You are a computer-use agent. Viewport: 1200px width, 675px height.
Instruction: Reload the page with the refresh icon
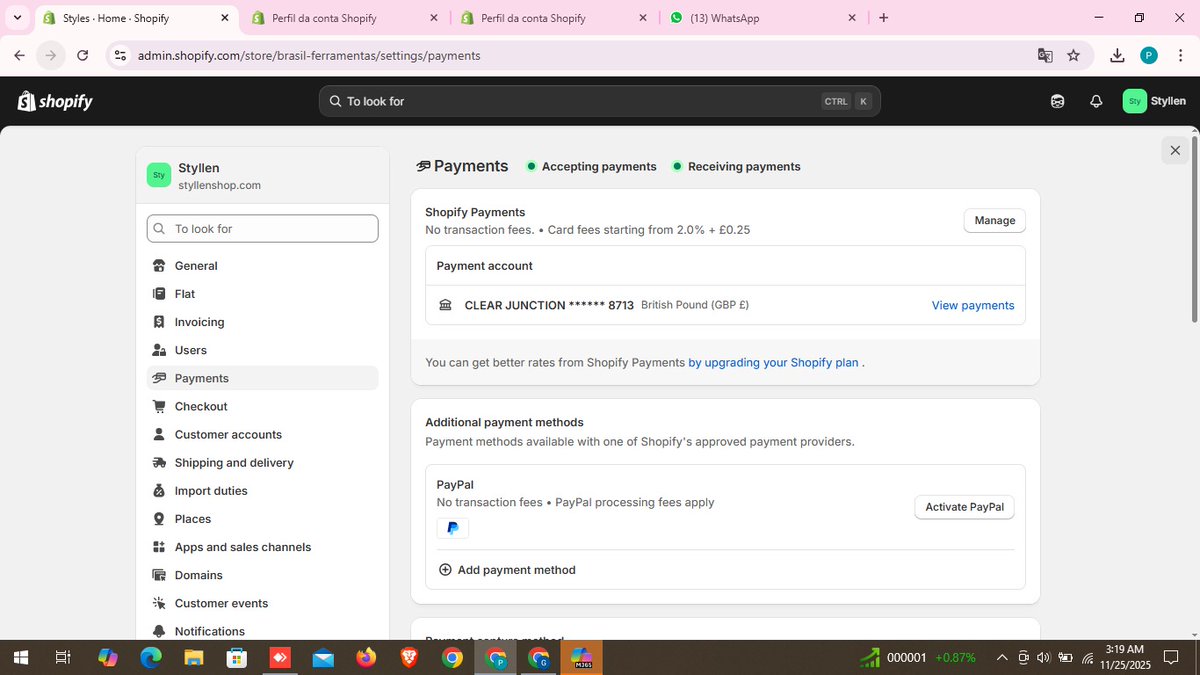pyautogui.click(x=82, y=56)
